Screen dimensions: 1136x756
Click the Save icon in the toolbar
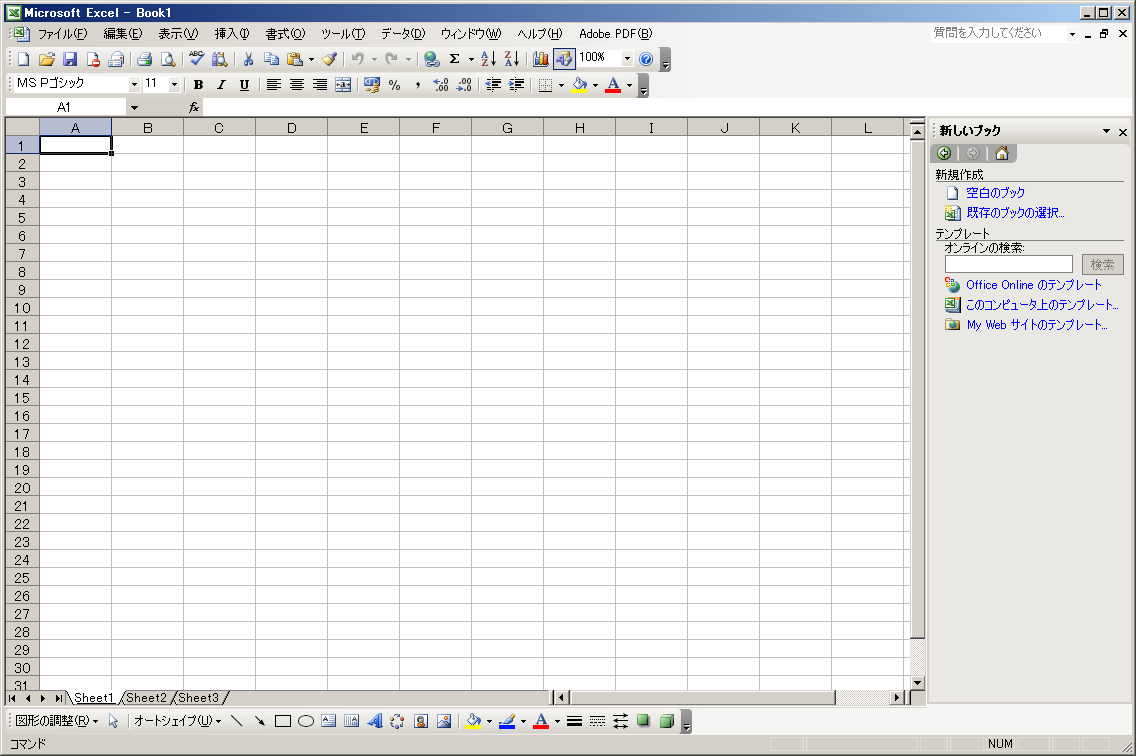(x=70, y=59)
